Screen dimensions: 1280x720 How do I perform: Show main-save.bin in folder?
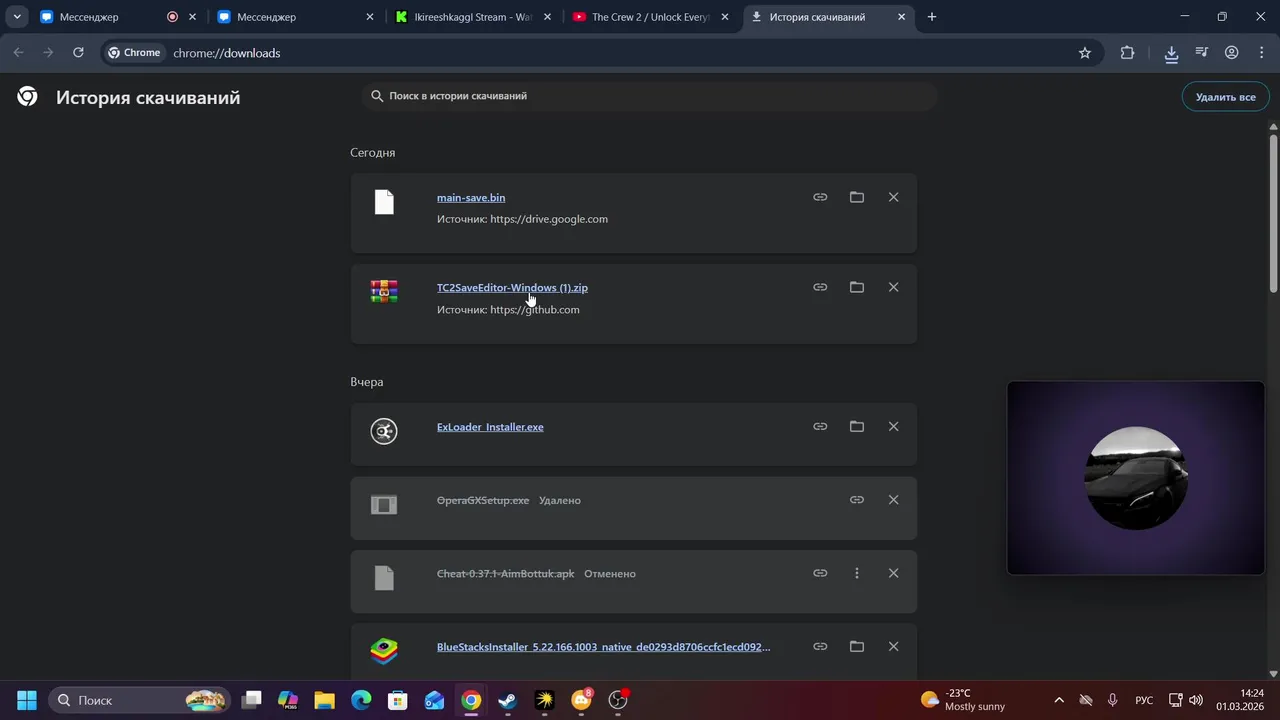point(857,197)
